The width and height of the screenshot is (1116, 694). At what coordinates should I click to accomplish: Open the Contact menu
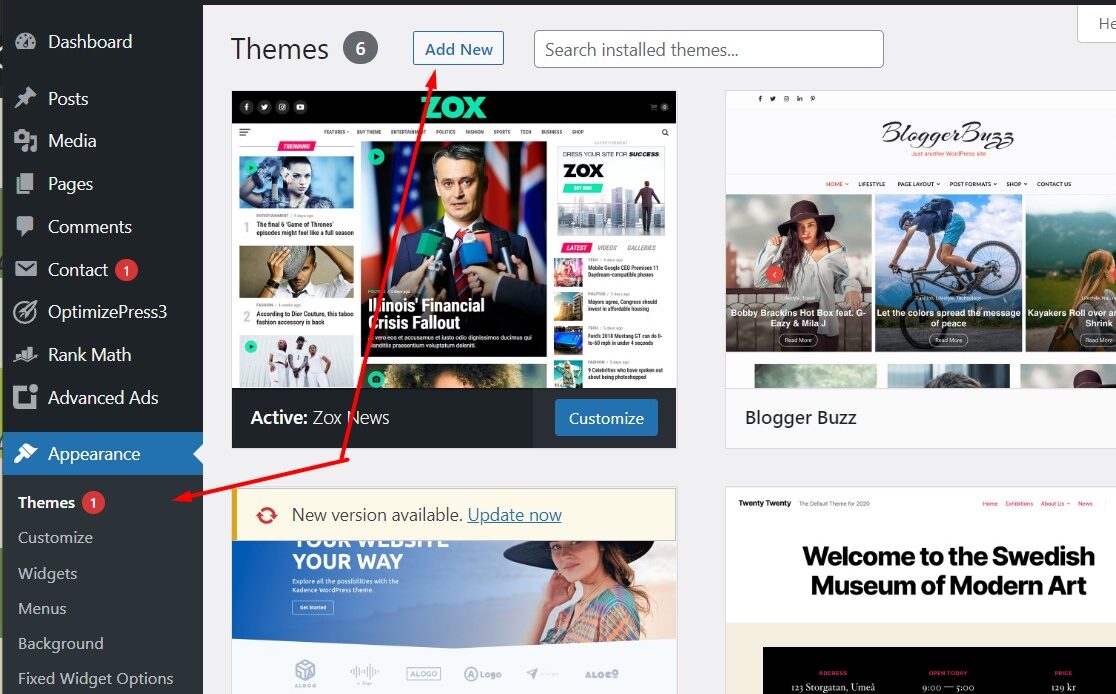tap(78, 270)
